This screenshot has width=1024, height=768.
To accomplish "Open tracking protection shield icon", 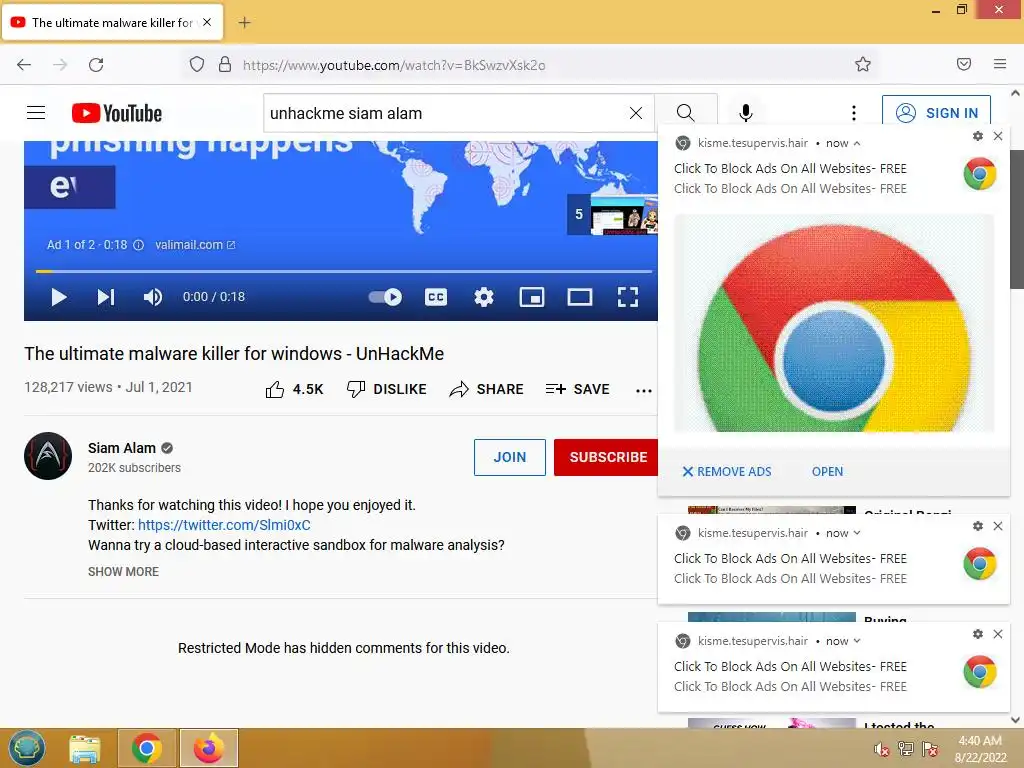I will click(197, 64).
